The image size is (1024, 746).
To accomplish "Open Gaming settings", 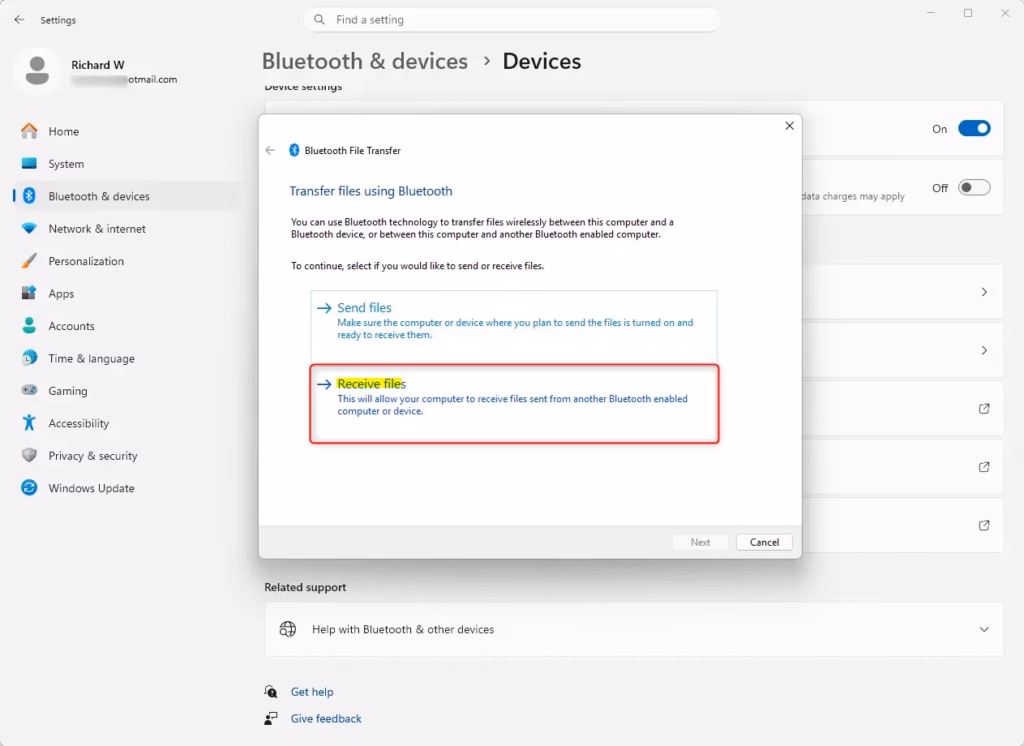I will [67, 391].
